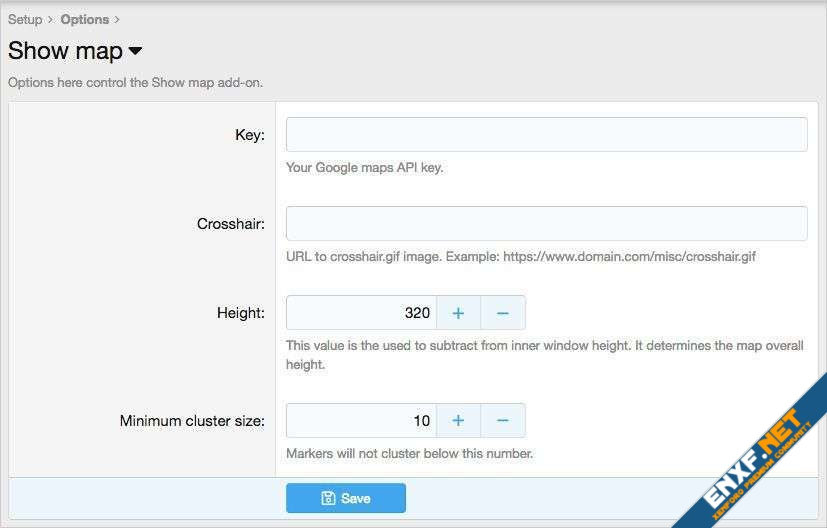Click the Show map page heading
Image resolution: width=827 pixels, height=528 pixels.
[65, 51]
